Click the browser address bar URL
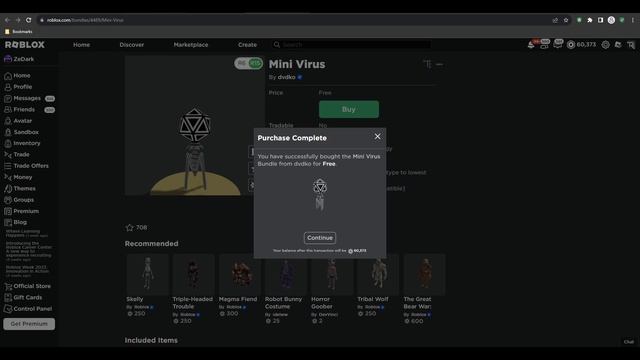 pyautogui.click(x=85, y=20)
